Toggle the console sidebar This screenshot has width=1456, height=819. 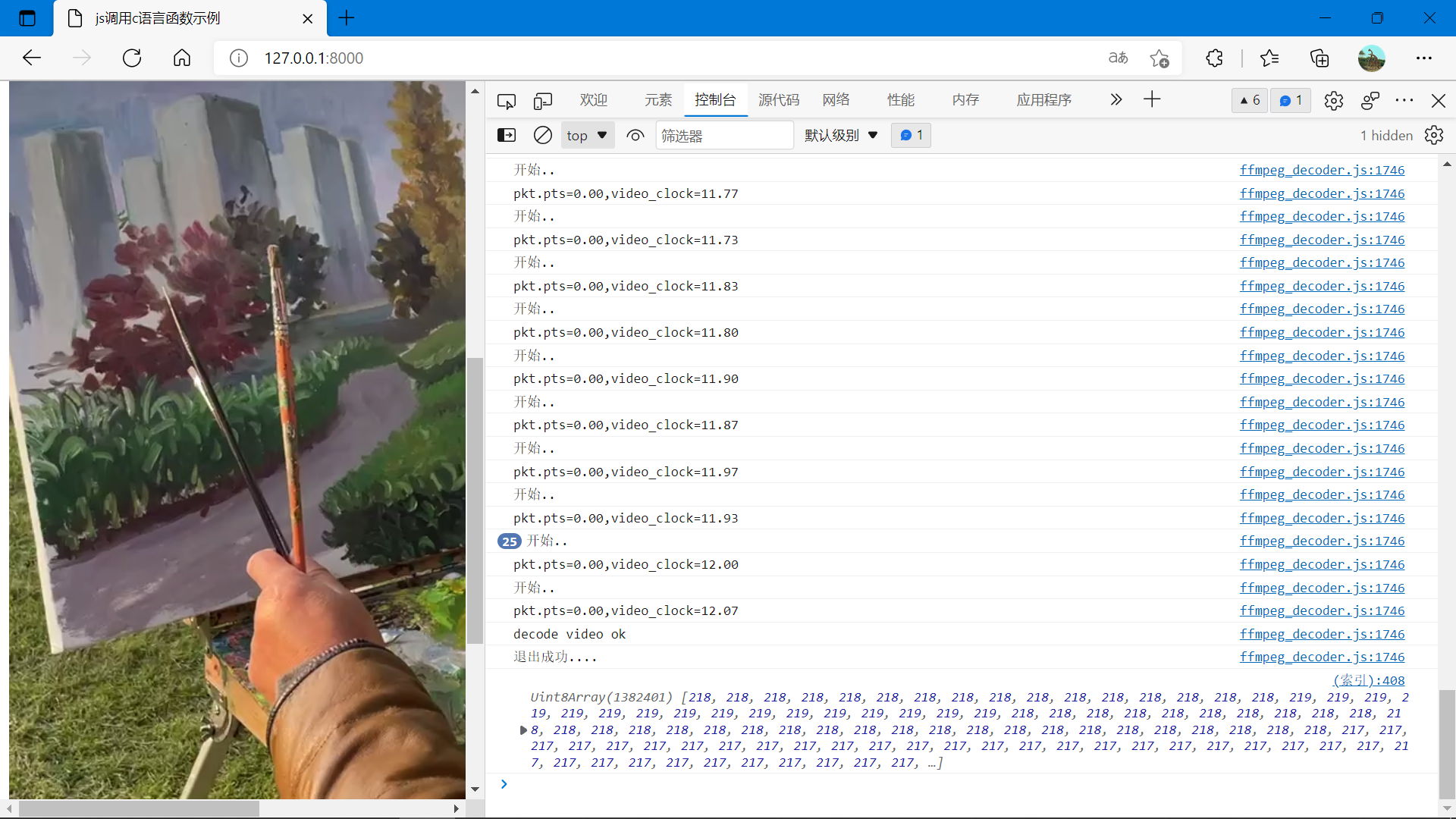point(507,136)
